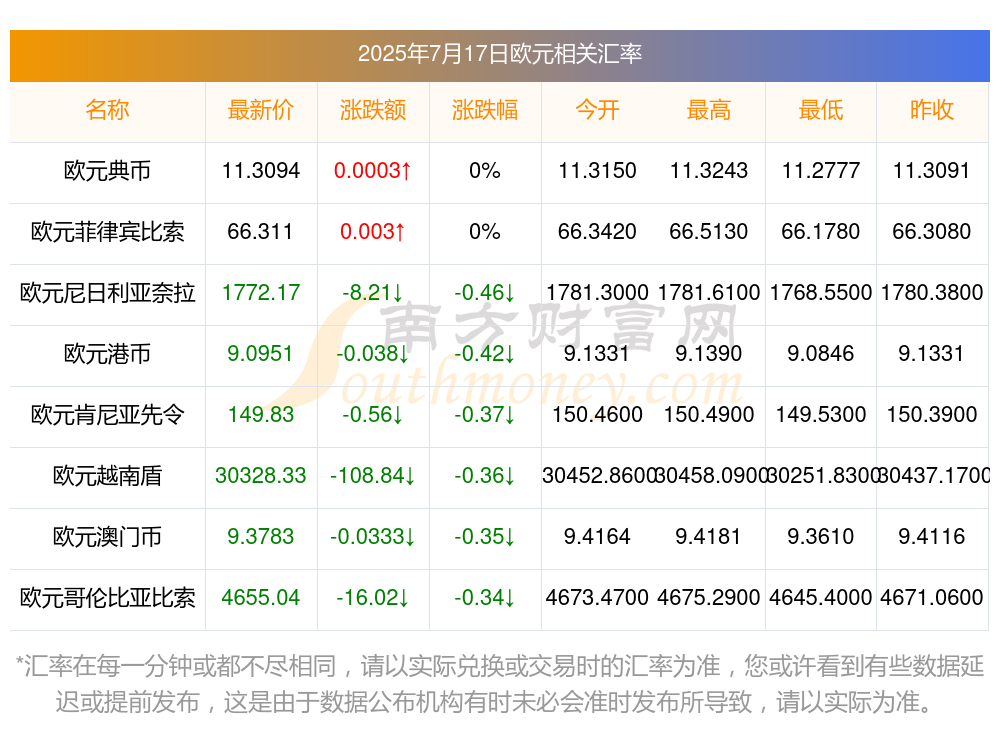This screenshot has height=733, width=1000.
Task: Click open price 66.3420
Action: pyautogui.click(x=597, y=232)
